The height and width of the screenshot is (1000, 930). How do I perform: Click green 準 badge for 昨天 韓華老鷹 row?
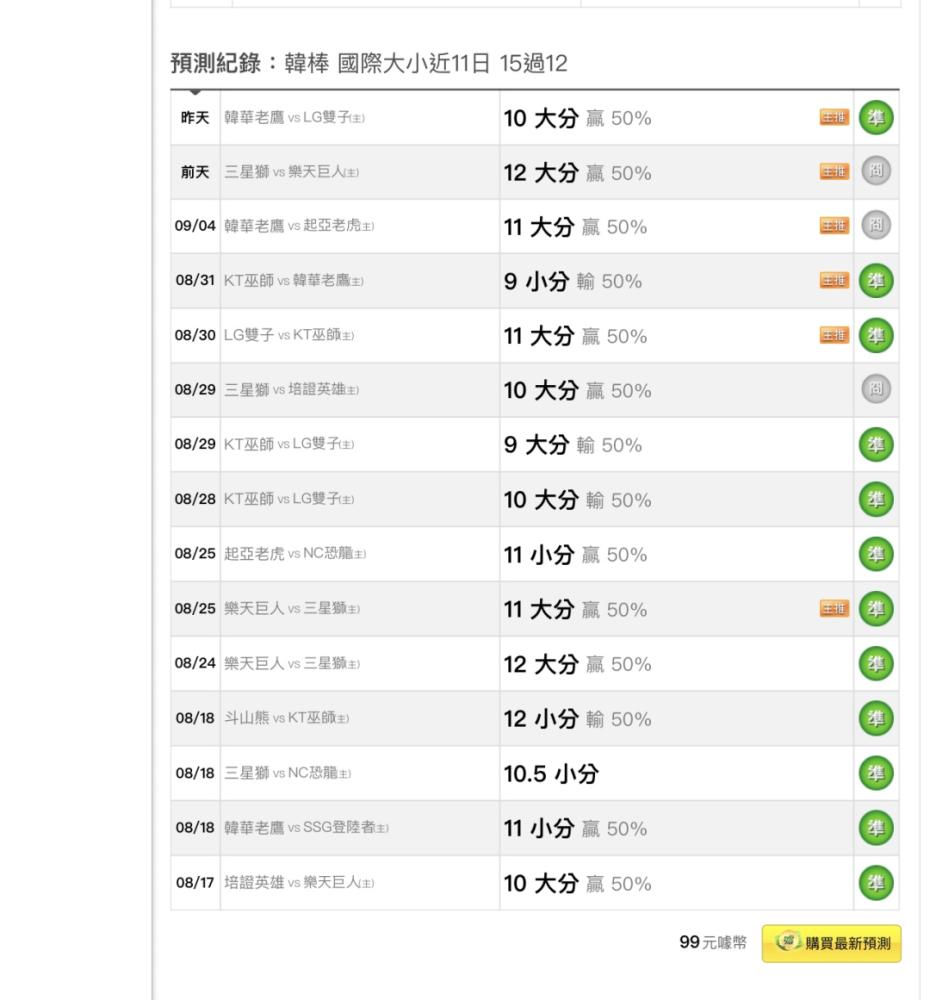click(x=876, y=117)
